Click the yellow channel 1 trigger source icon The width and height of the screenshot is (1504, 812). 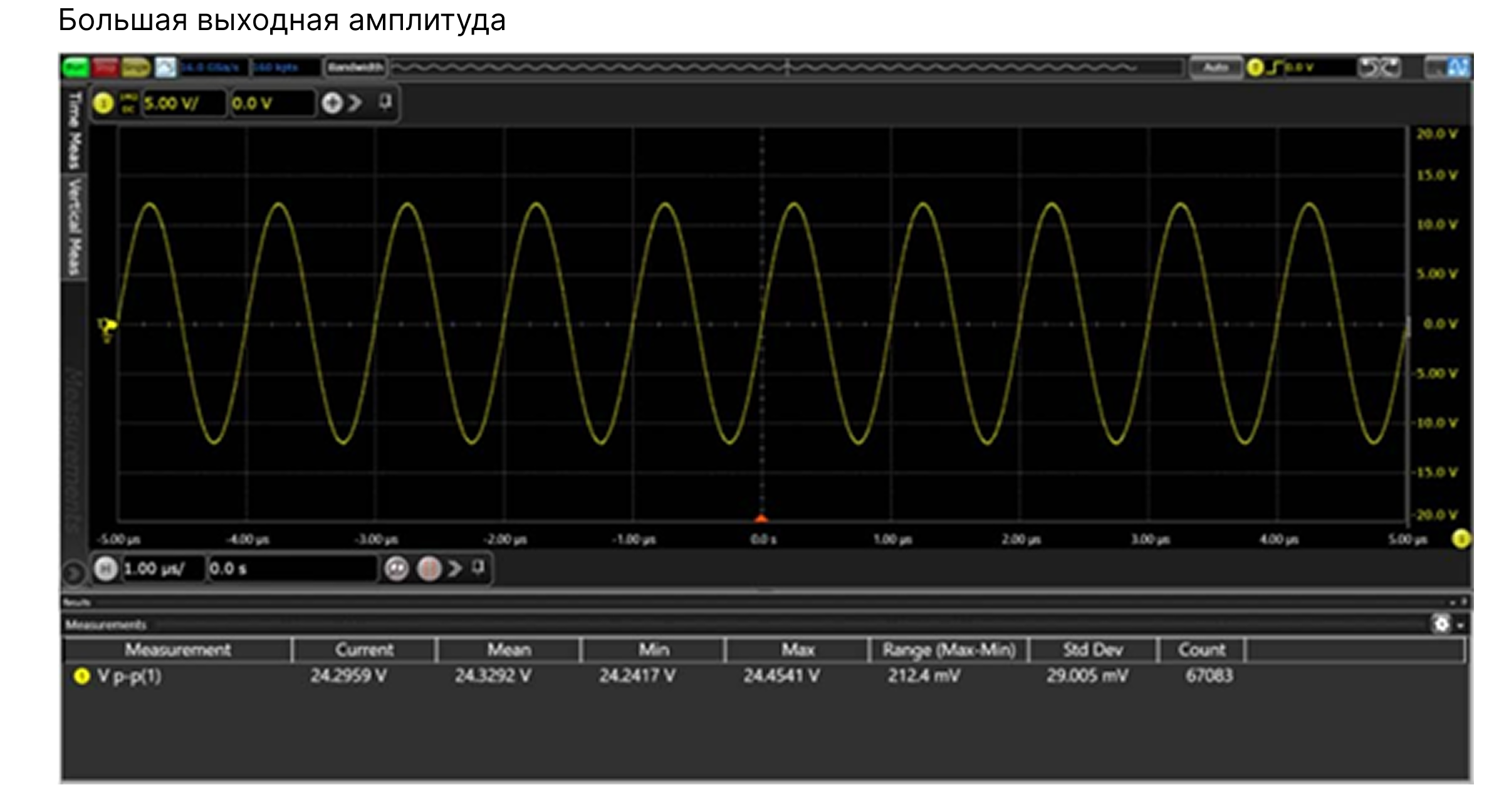click(1255, 68)
